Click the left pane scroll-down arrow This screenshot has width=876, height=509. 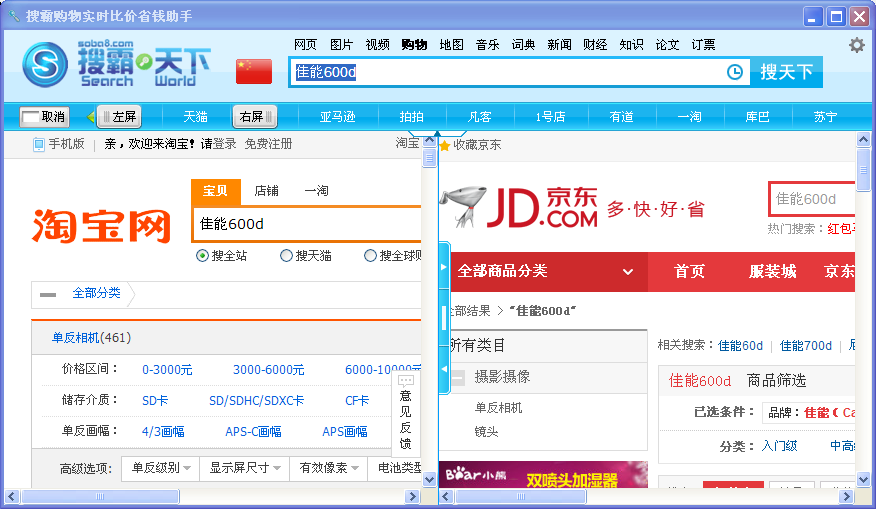[429, 479]
